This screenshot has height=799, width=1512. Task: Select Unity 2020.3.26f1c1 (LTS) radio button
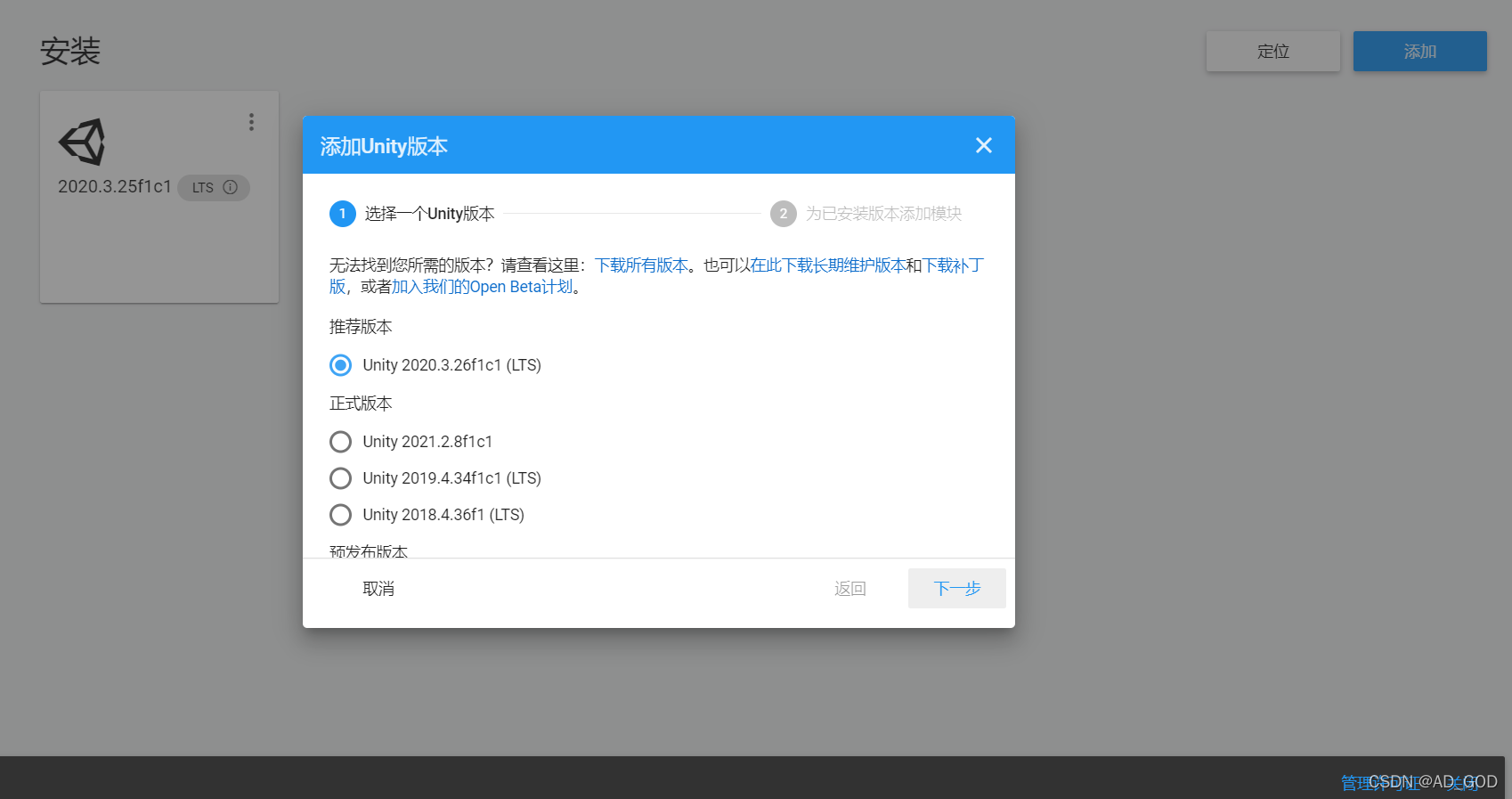(x=340, y=365)
